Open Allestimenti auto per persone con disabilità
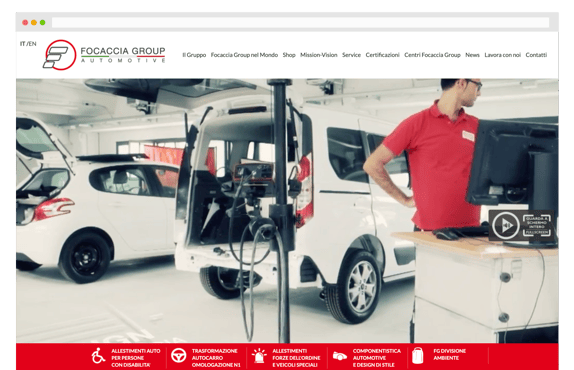Screen dimensions: 574x370 pos(136,358)
